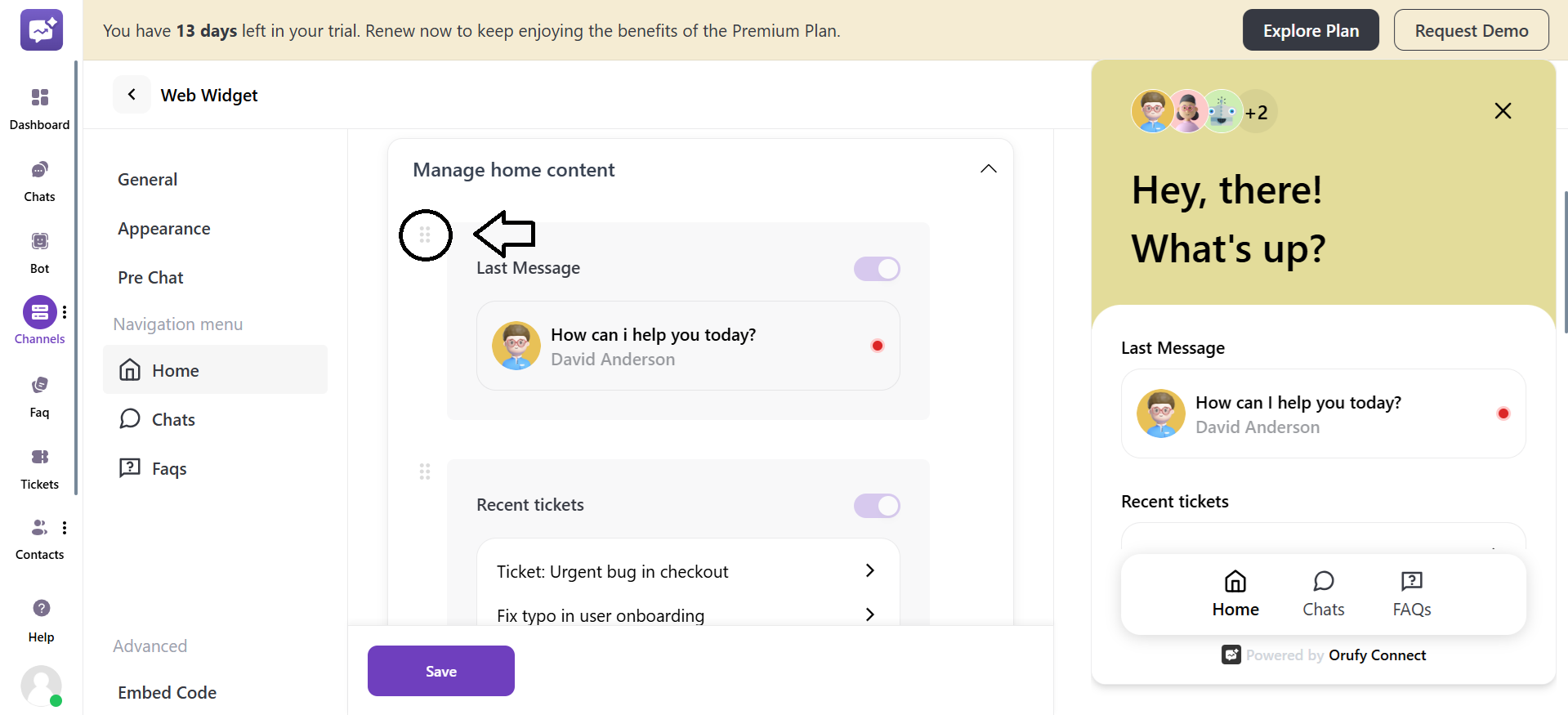Open the Dashboard from the sidebar
This screenshot has height=715, width=1568.
pos(39,106)
